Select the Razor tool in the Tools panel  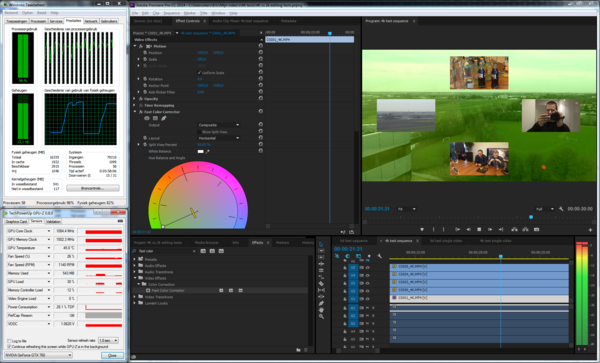pyautogui.click(x=321, y=283)
